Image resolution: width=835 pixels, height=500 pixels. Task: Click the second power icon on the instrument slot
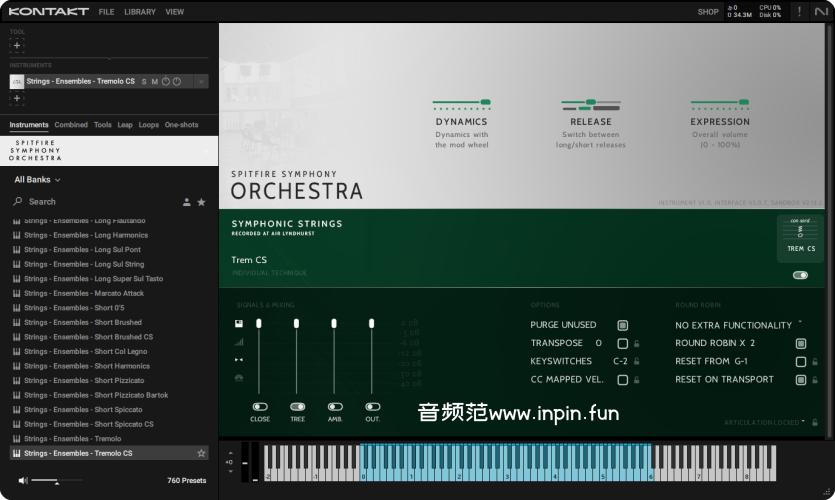tap(177, 81)
